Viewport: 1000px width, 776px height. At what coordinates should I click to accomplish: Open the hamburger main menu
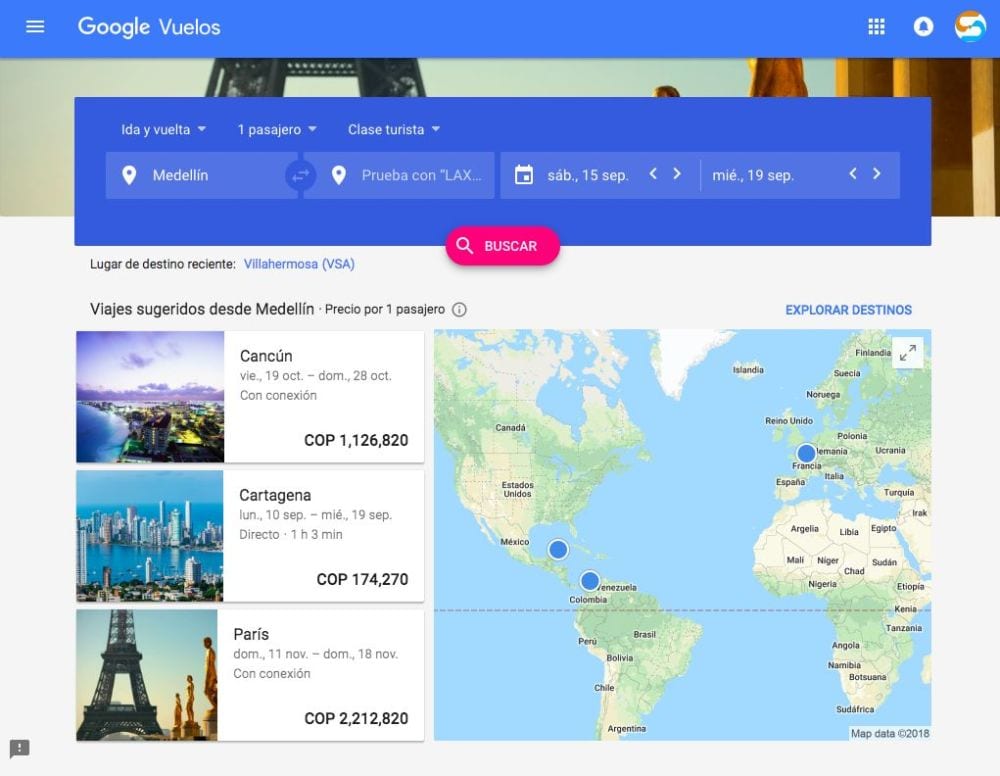[x=35, y=27]
